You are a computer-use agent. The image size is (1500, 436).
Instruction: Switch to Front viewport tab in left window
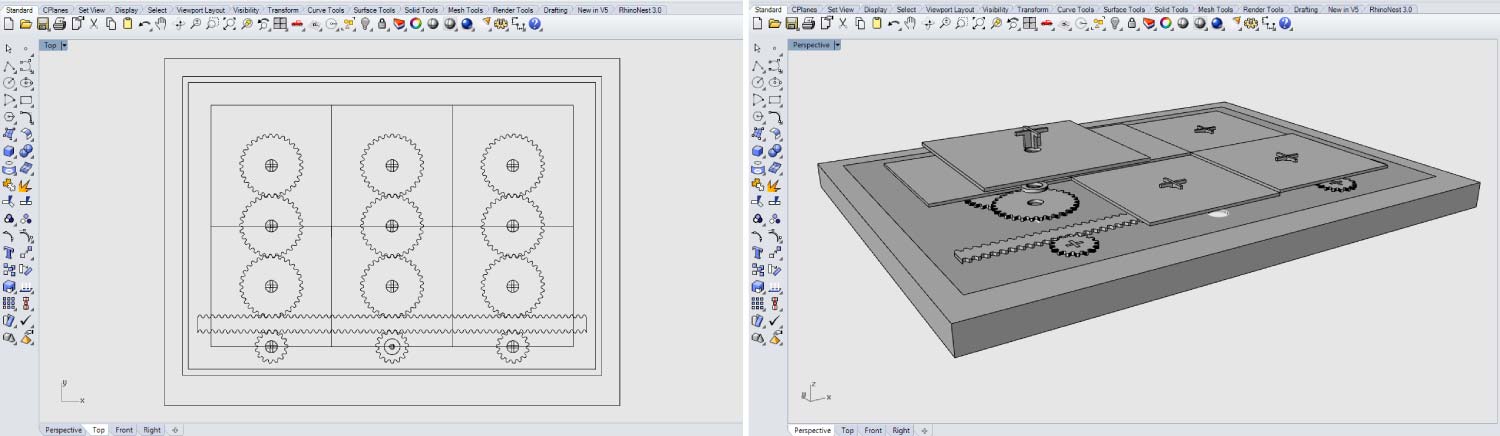[124, 430]
